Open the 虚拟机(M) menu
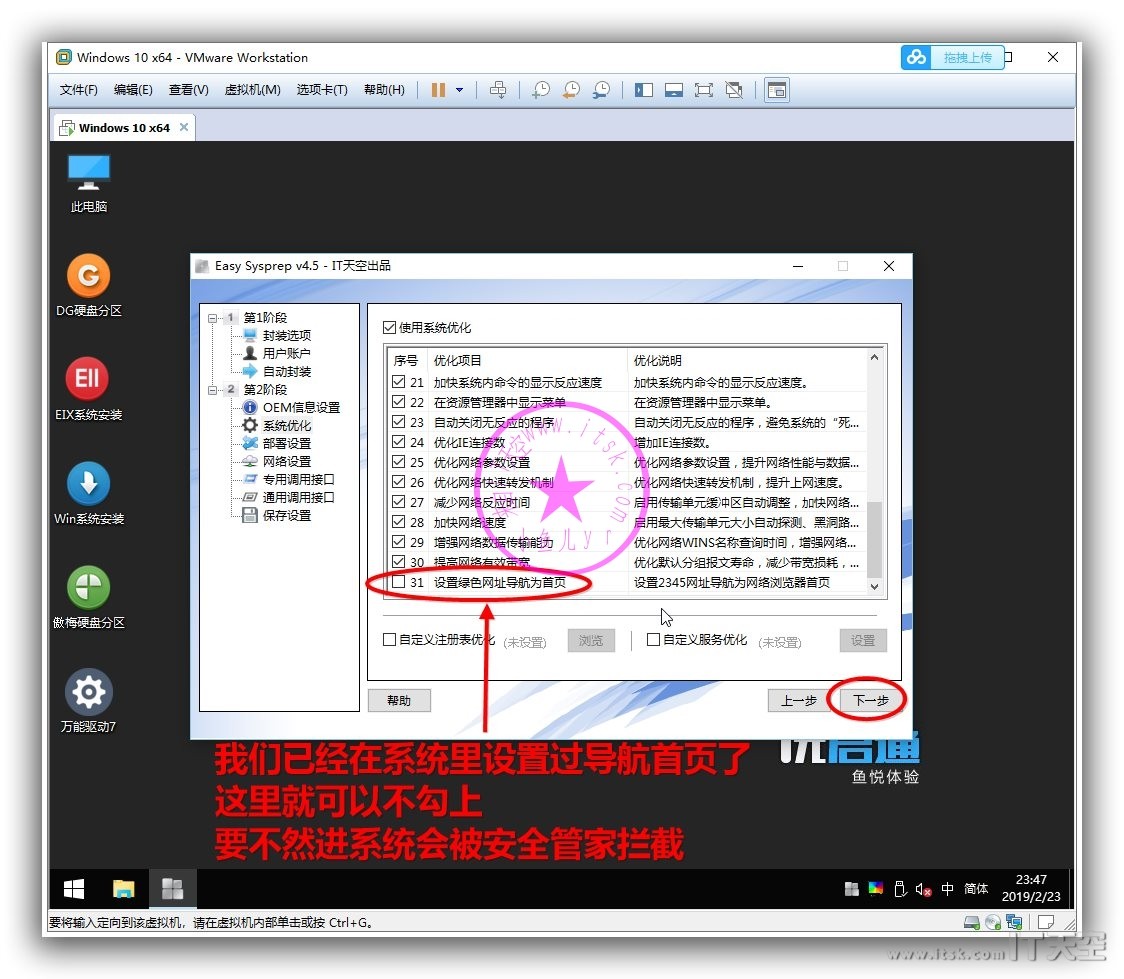1124x979 pixels. coord(252,90)
